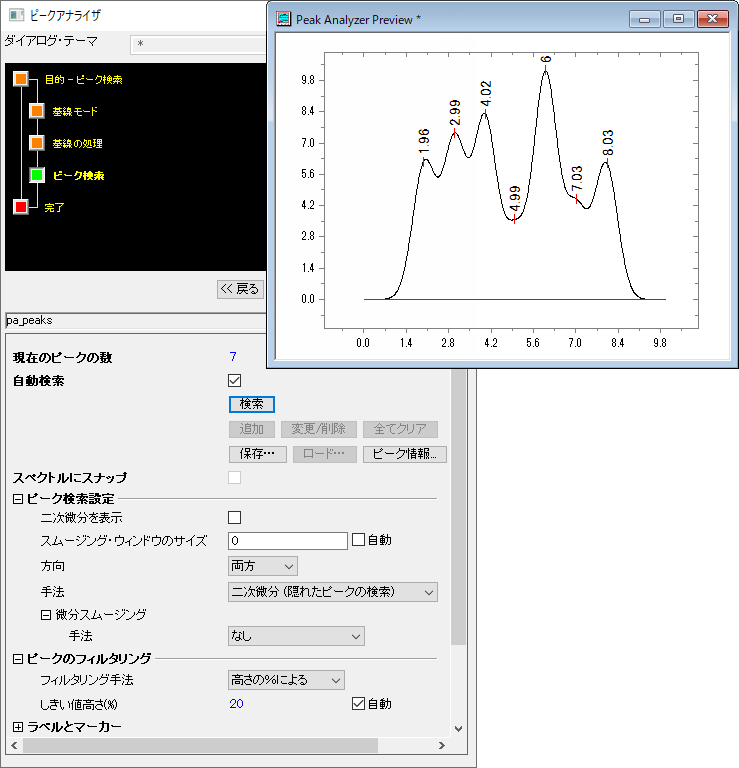Click the Peak Analyzer Preview window icon

(284, 19)
